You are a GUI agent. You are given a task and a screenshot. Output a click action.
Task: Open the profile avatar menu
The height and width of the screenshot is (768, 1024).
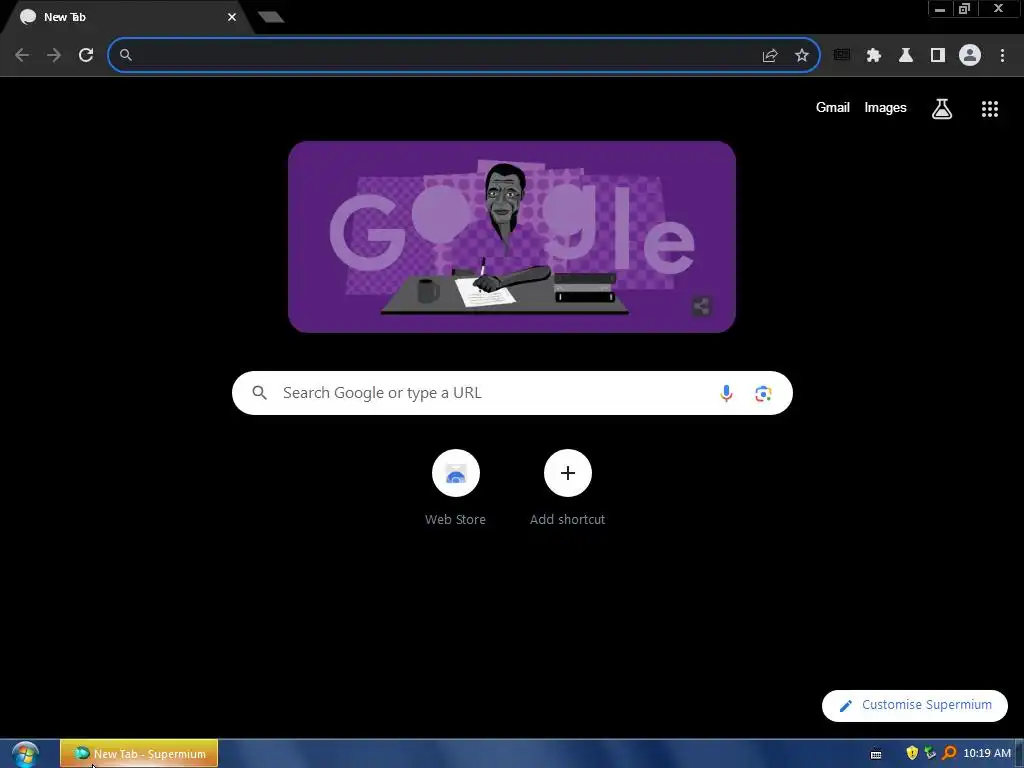(970, 55)
